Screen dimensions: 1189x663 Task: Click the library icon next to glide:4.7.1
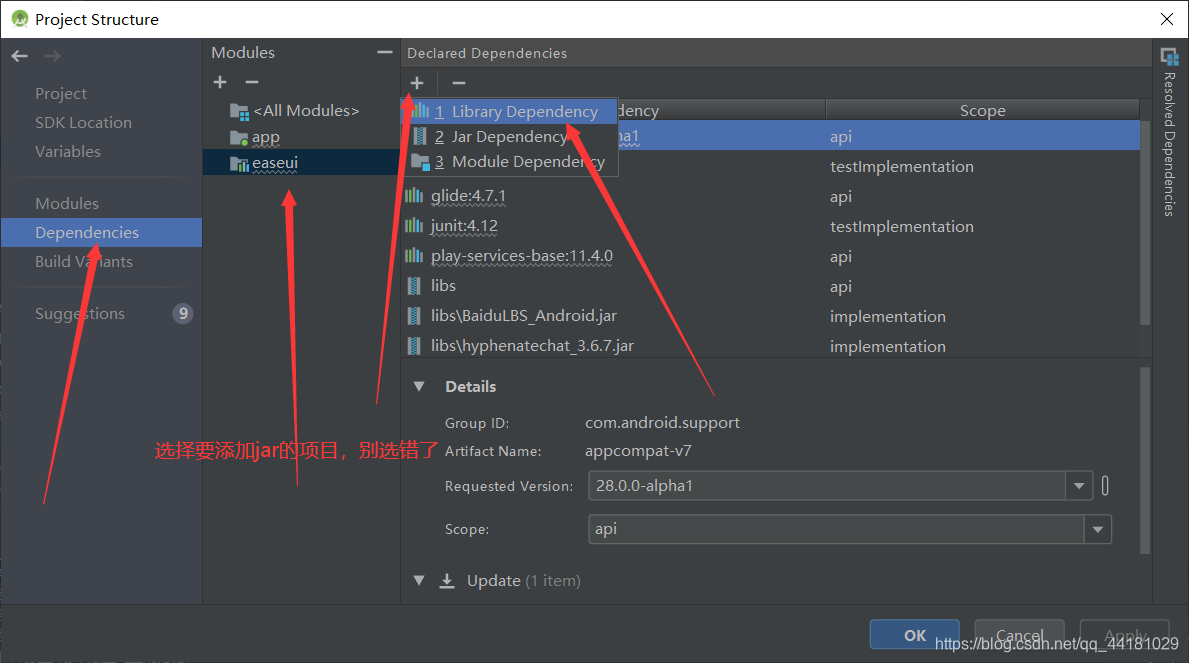point(414,196)
